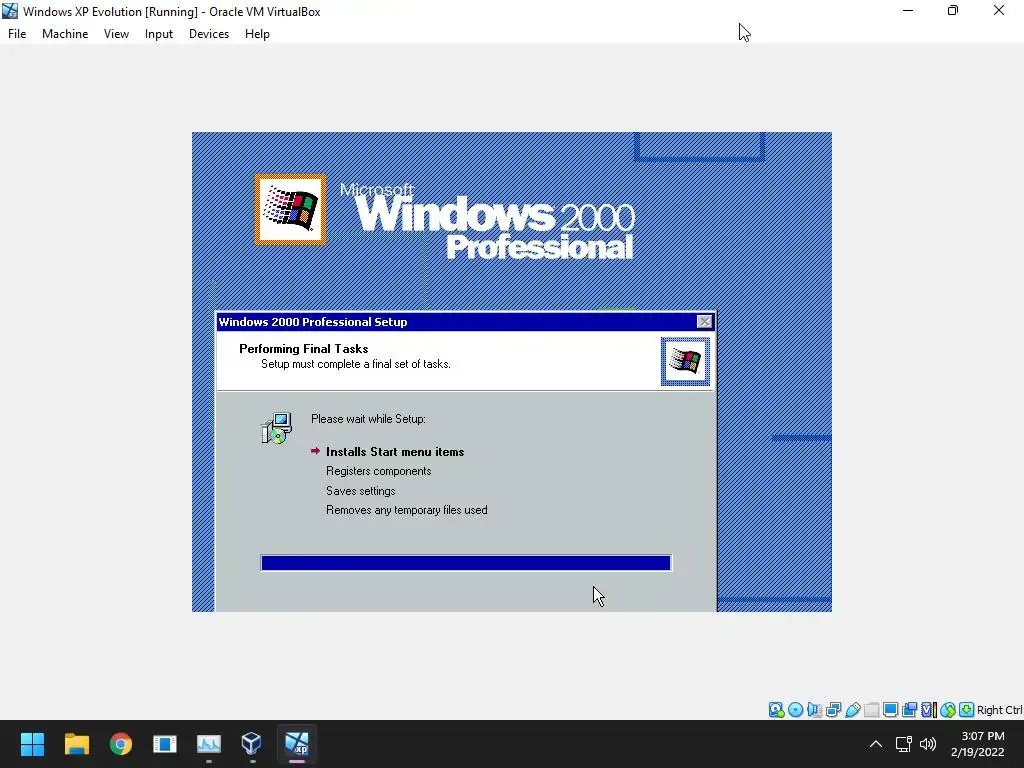Click the Windows 2000 logo tile
This screenshot has width=1024, height=768.
coord(291,209)
